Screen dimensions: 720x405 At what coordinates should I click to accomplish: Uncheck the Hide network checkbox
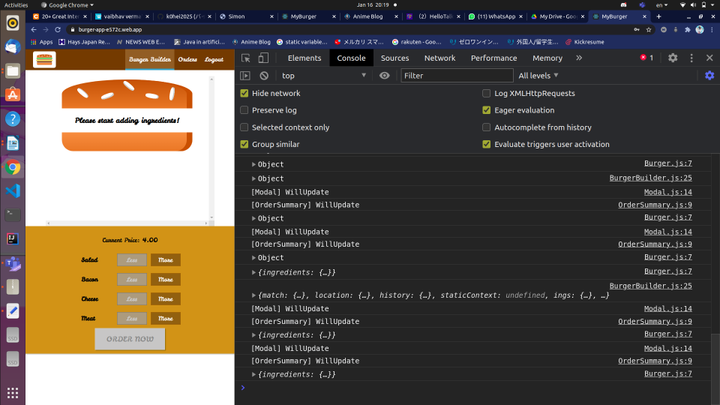click(x=245, y=93)
